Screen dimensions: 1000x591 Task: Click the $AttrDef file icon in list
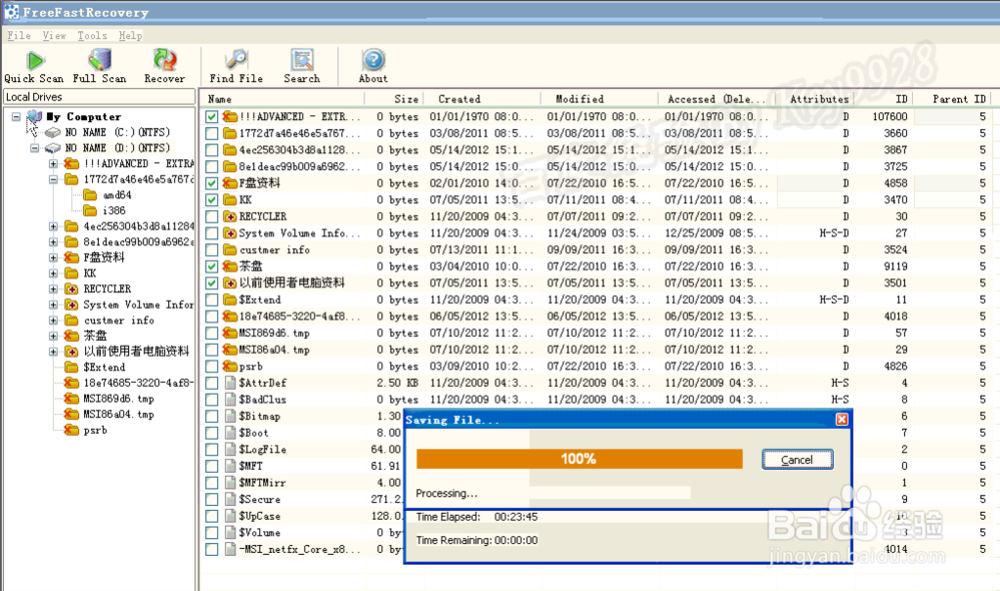[230, 383]
